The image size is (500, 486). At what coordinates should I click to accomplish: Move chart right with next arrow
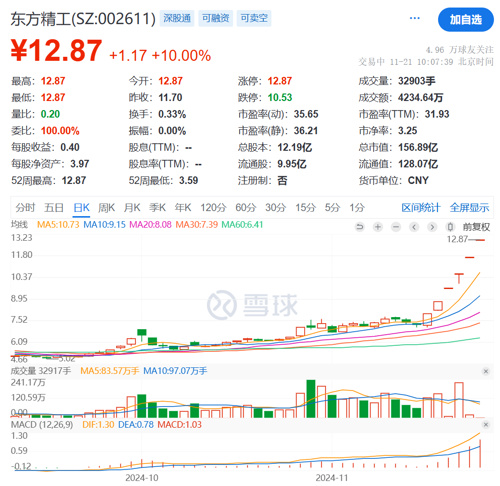point(432,227)
